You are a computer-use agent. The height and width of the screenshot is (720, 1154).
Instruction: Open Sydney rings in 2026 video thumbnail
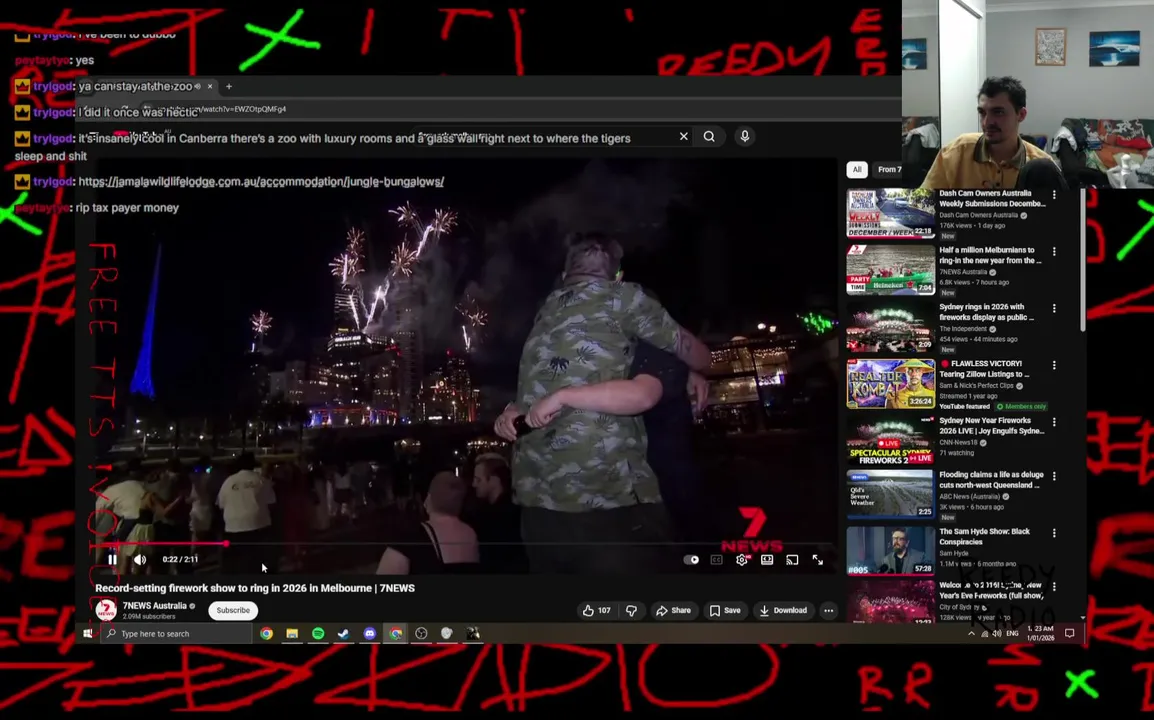891,326
